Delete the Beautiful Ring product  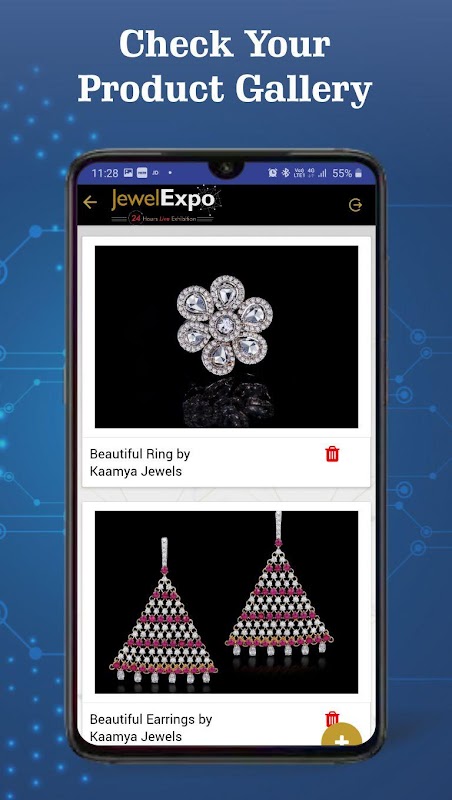(x=332, y=454)
